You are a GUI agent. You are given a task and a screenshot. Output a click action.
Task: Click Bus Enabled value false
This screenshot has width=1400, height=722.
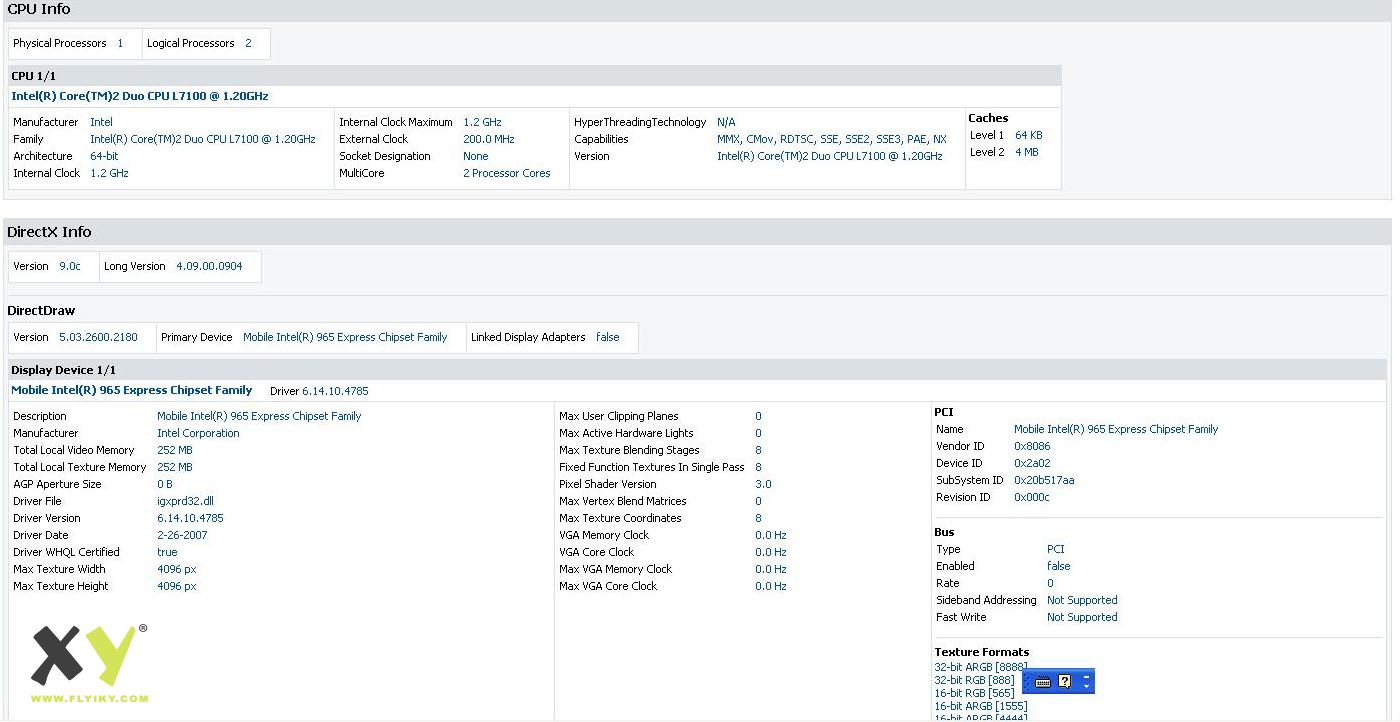point(1058,566)
